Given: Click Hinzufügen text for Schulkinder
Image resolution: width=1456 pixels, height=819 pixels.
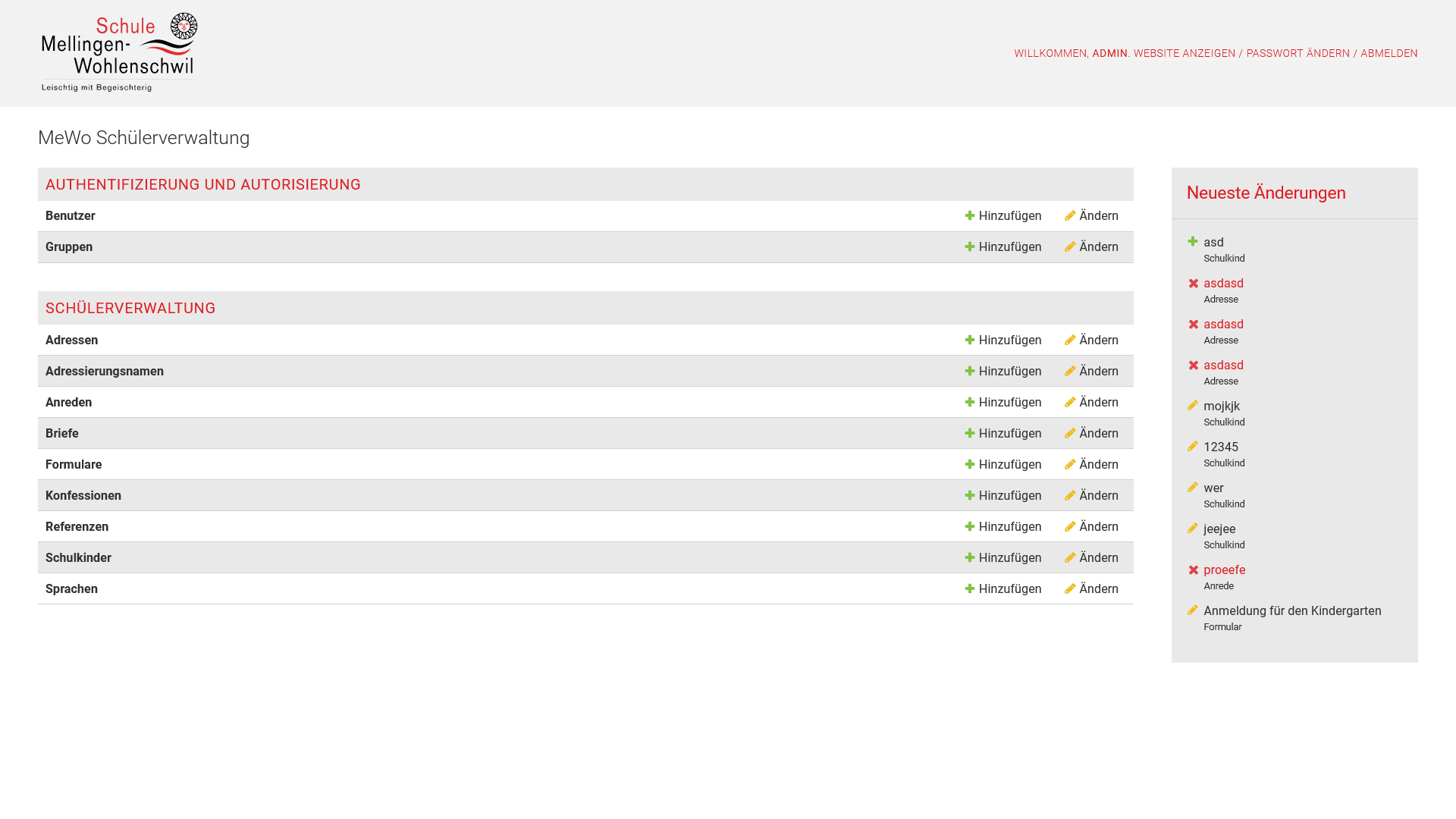Looking at the screenshot, I should [1010, 558].
